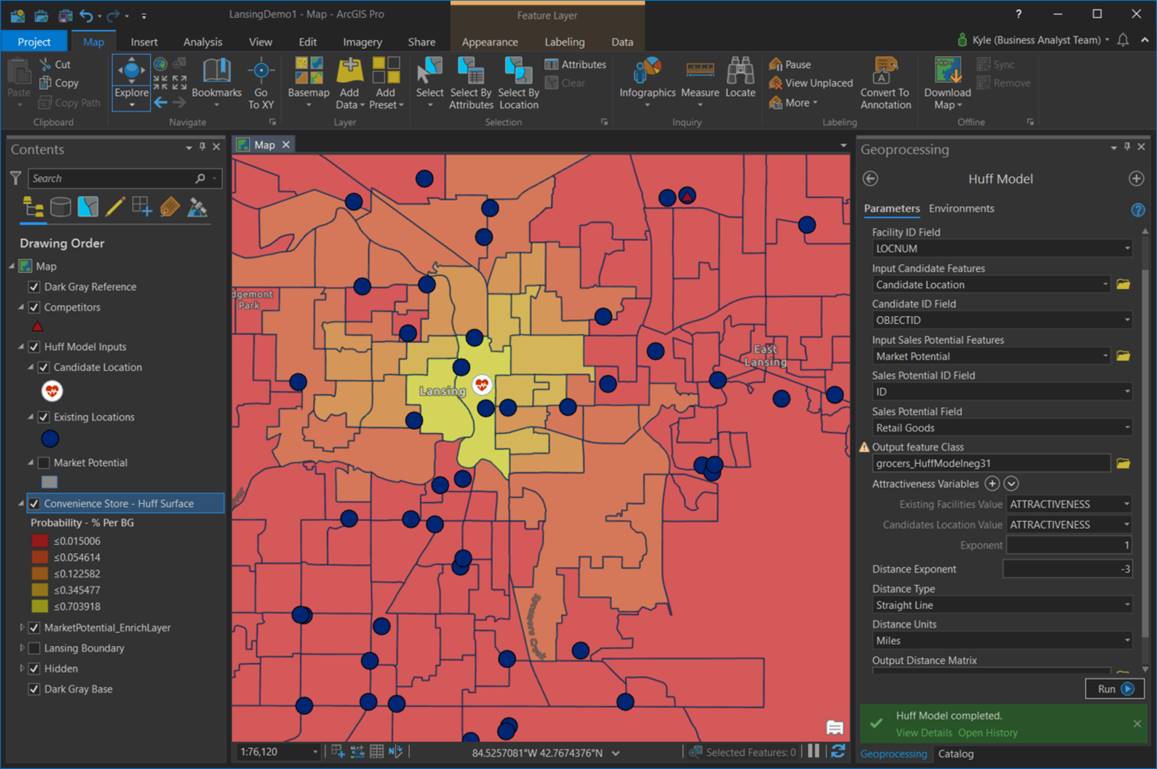Viewport: 1157px width, 769px height.
Task: Collapse the Candidate Location layer legend
Action: [29, 367]
